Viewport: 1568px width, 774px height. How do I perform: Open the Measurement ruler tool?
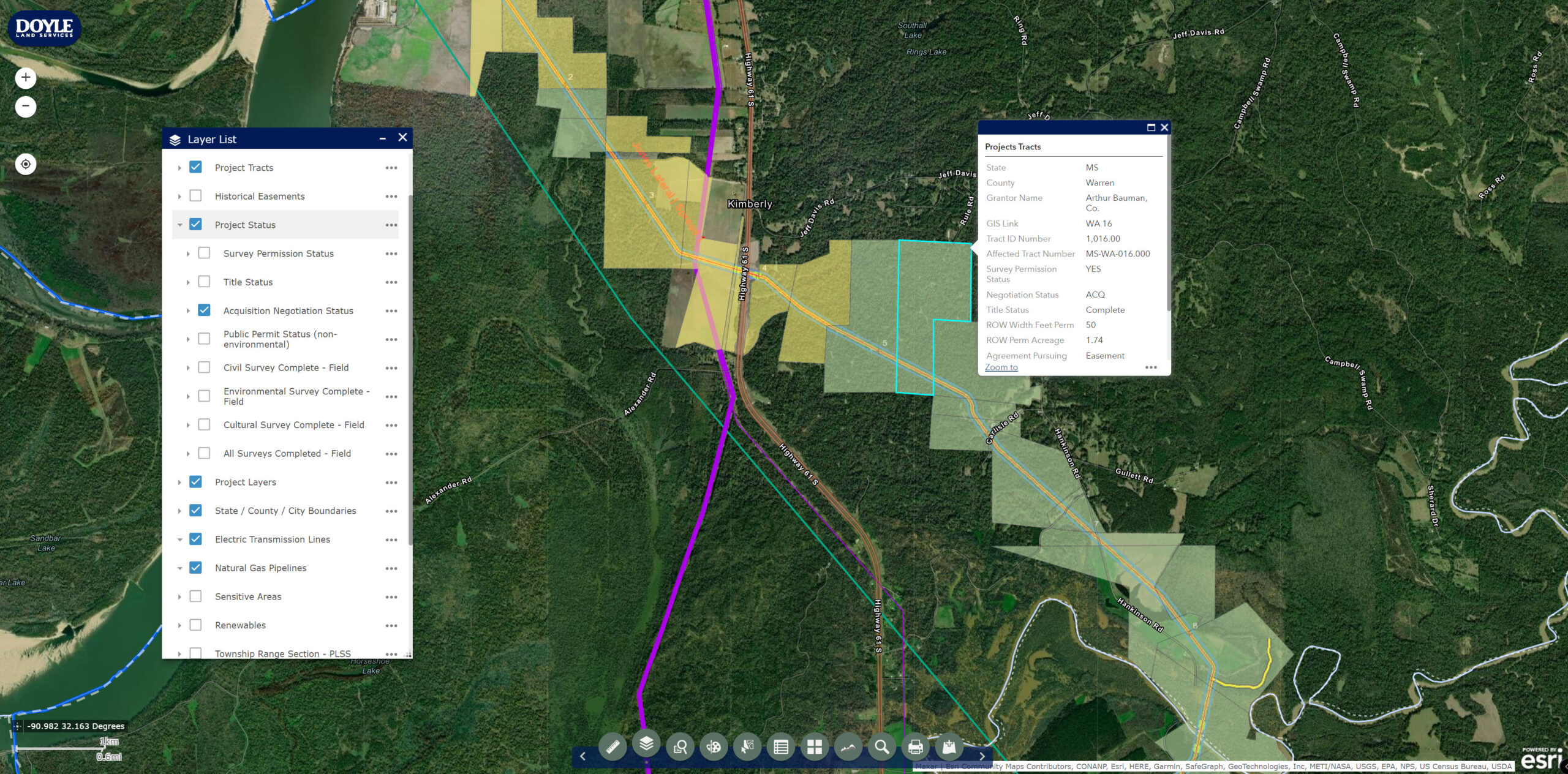point(612,747)
